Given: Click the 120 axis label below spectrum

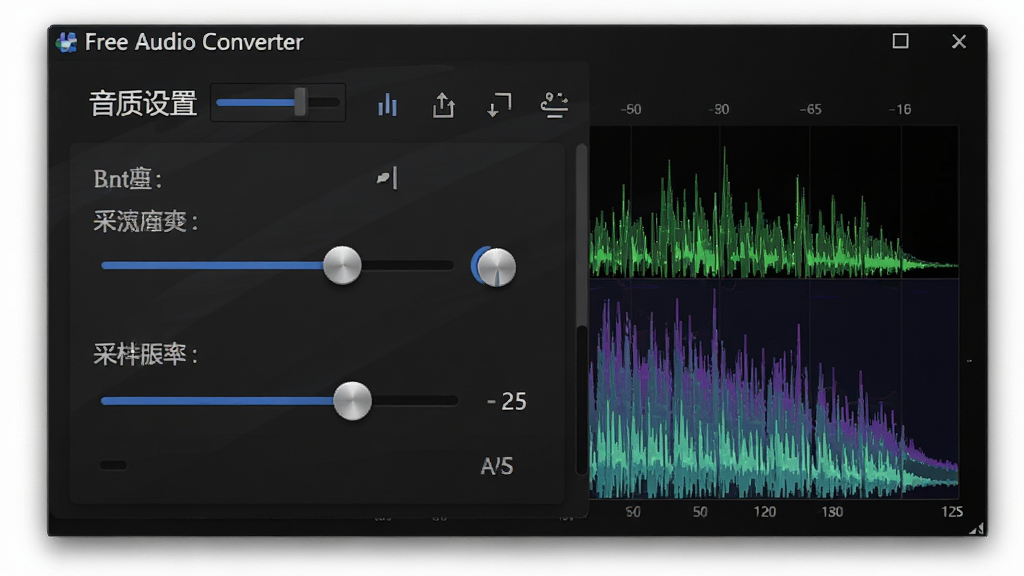Looking at the screenshot, I should 764,511.
